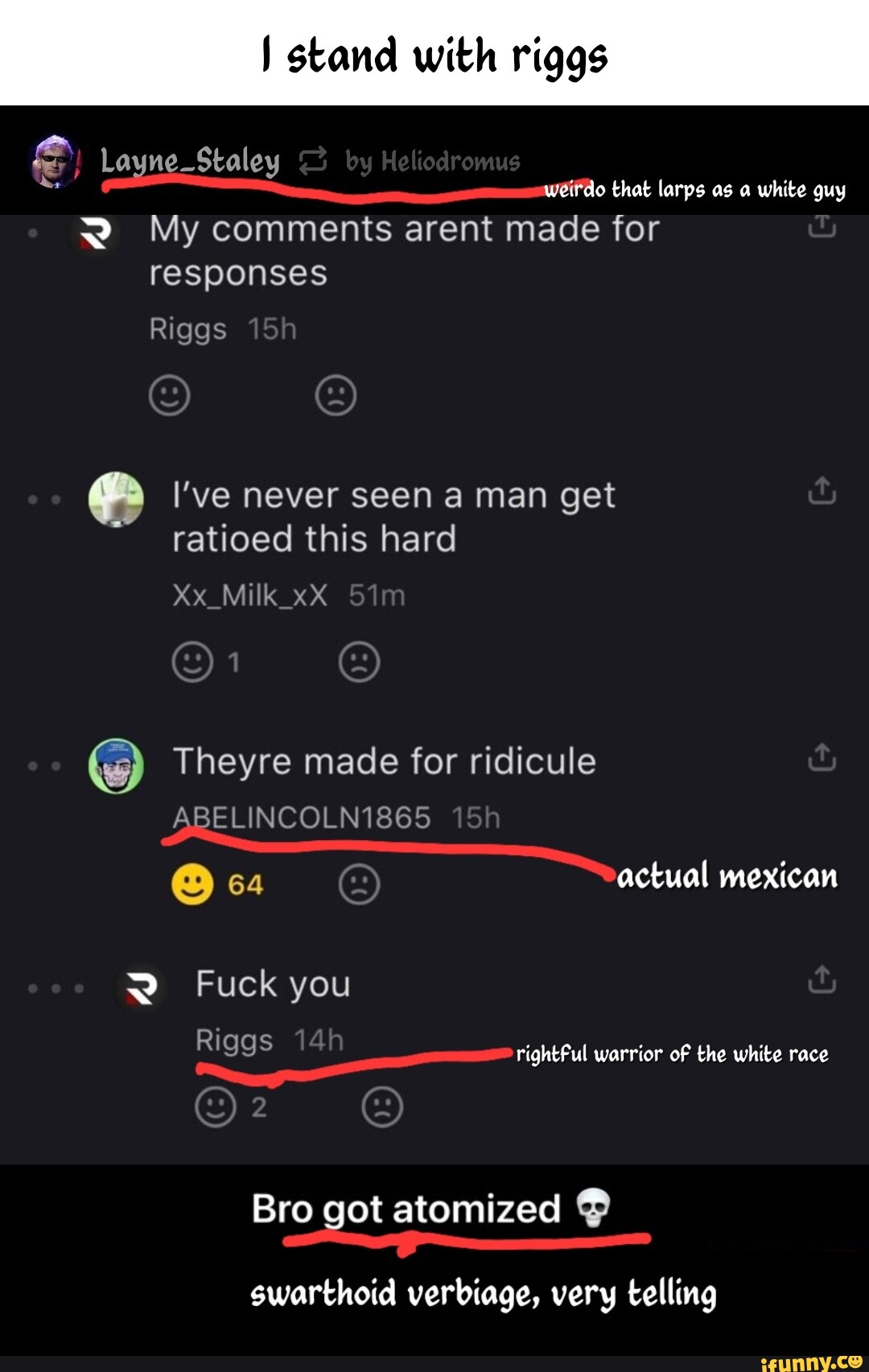Open ABELINCOLN1865's username
869x1372 pixels.
[302, 818]
